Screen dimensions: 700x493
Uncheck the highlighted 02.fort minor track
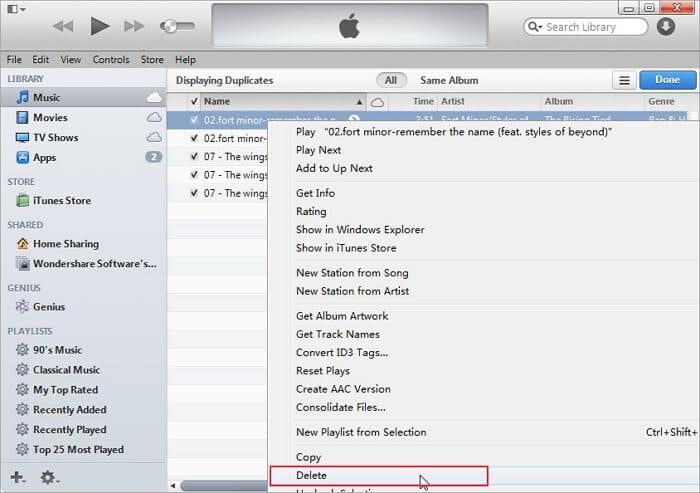194,120
